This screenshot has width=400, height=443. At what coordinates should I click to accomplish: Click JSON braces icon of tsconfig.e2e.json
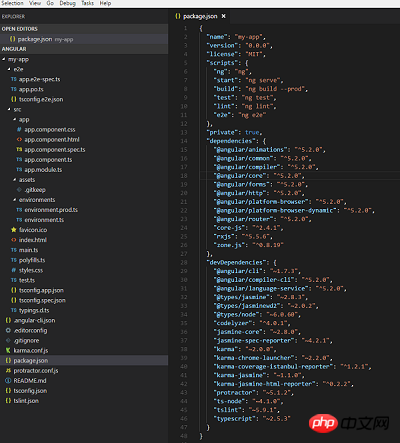pos(14,99)
